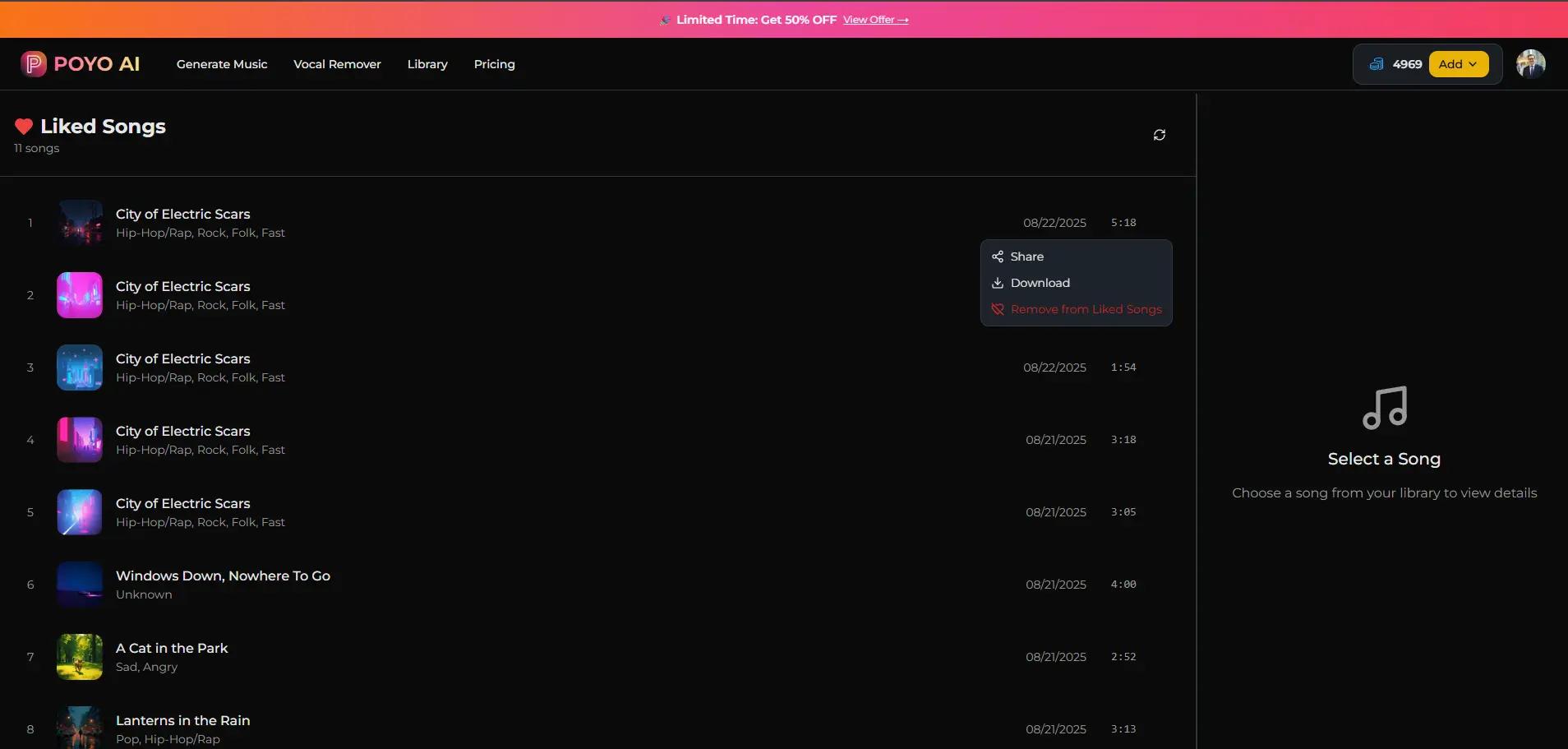Switch to the Library tab
Viewport: 1568px width, 749px height.
click(x=427, y=63)
